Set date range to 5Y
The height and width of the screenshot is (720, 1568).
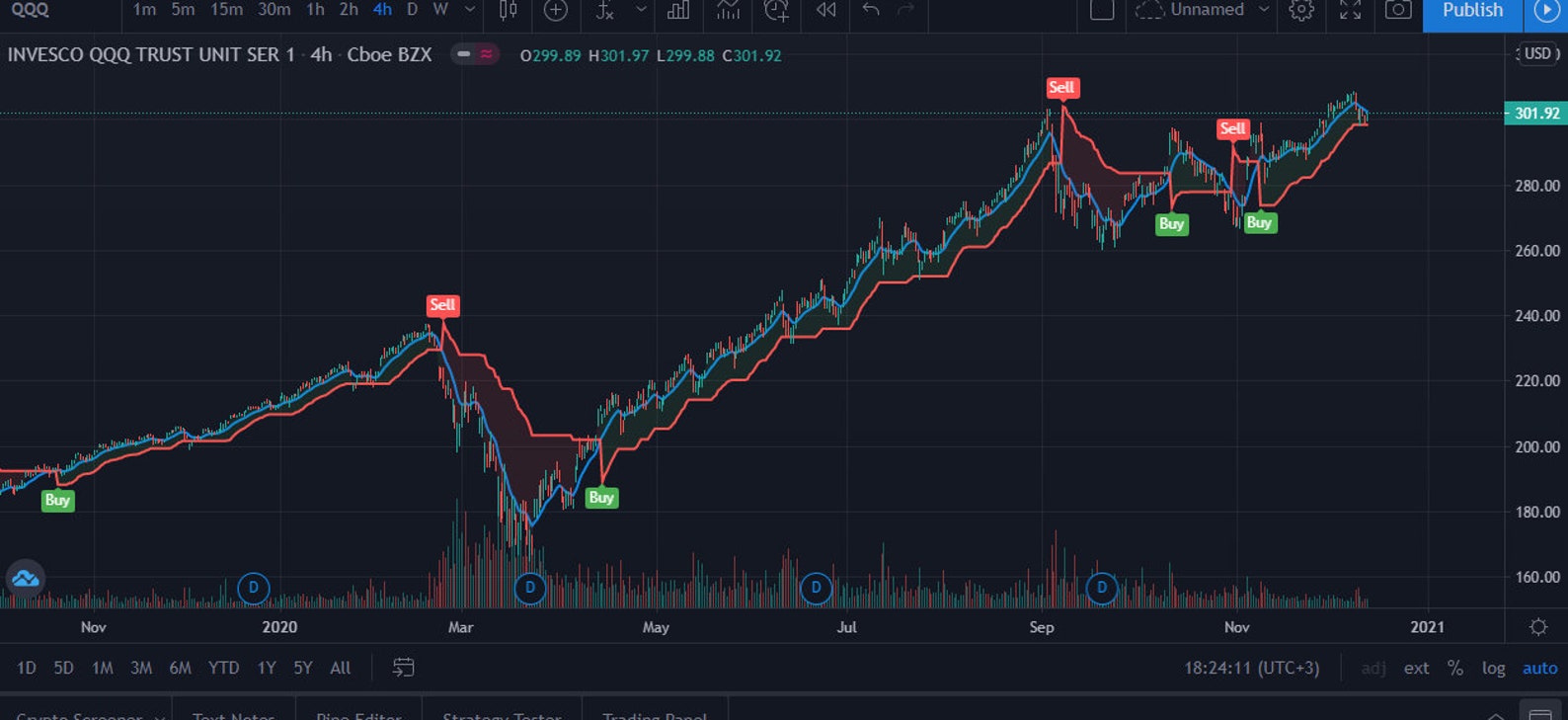coord(303,668)
